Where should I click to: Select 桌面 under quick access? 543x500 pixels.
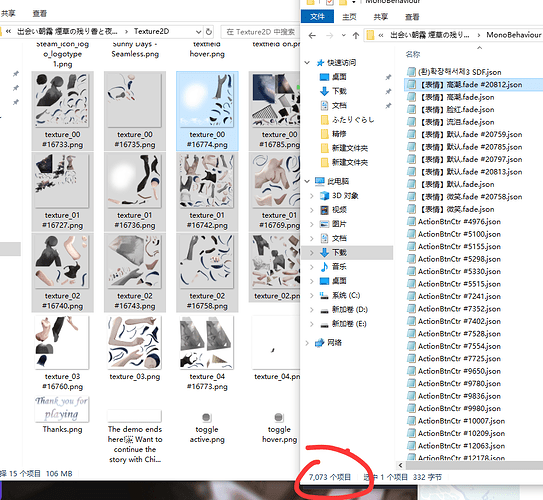click(339, 77)
